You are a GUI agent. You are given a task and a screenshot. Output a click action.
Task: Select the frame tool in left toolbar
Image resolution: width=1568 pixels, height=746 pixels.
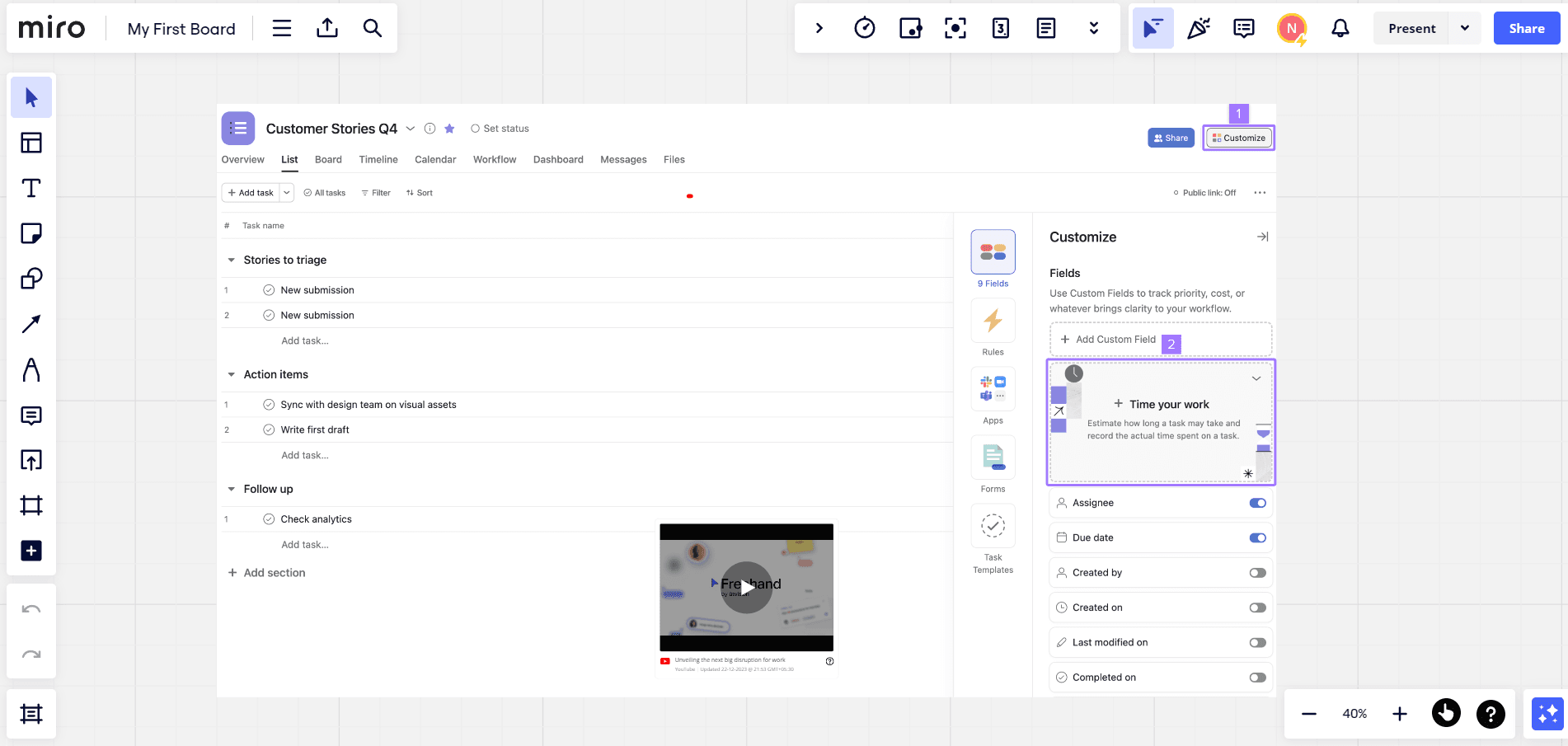tap(31, 505)
